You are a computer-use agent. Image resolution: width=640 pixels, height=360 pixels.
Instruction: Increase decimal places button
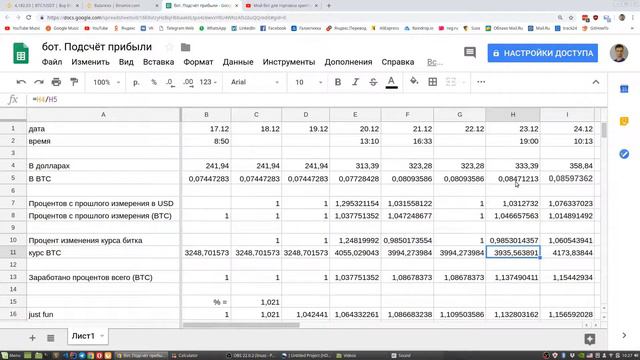(x=188, y=82)
